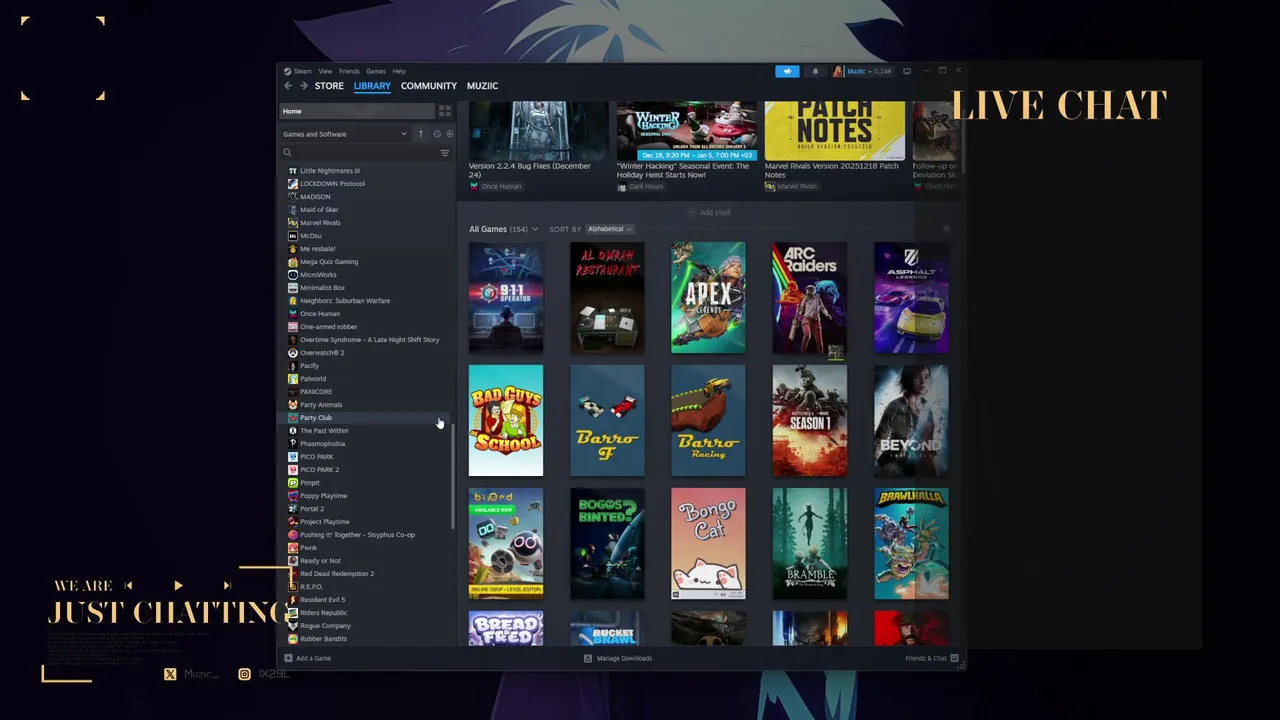Switch to the LIBRARY tab
Image resolution: width=1280 pixels, height=720 pixels.
tap(372, 86)
